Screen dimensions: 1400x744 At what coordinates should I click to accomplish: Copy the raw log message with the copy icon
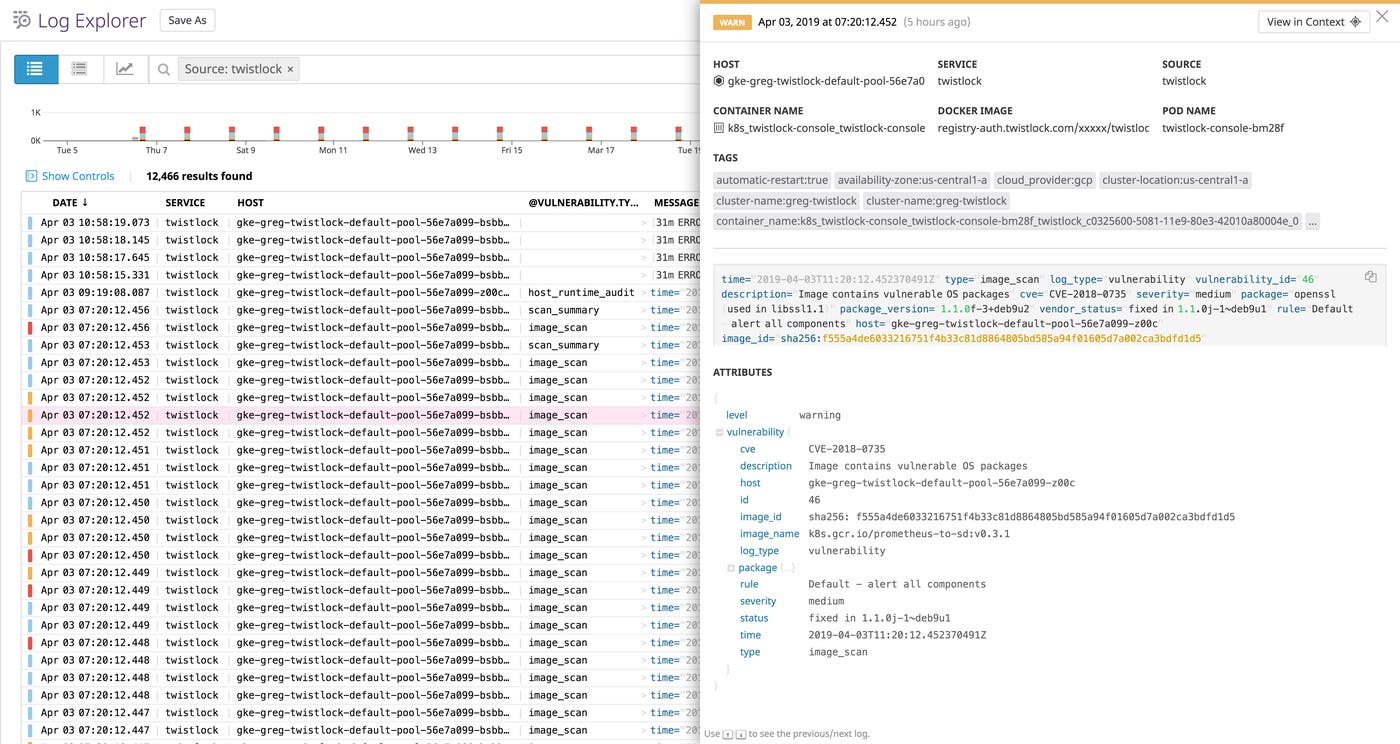click(x=1371, y=277)
